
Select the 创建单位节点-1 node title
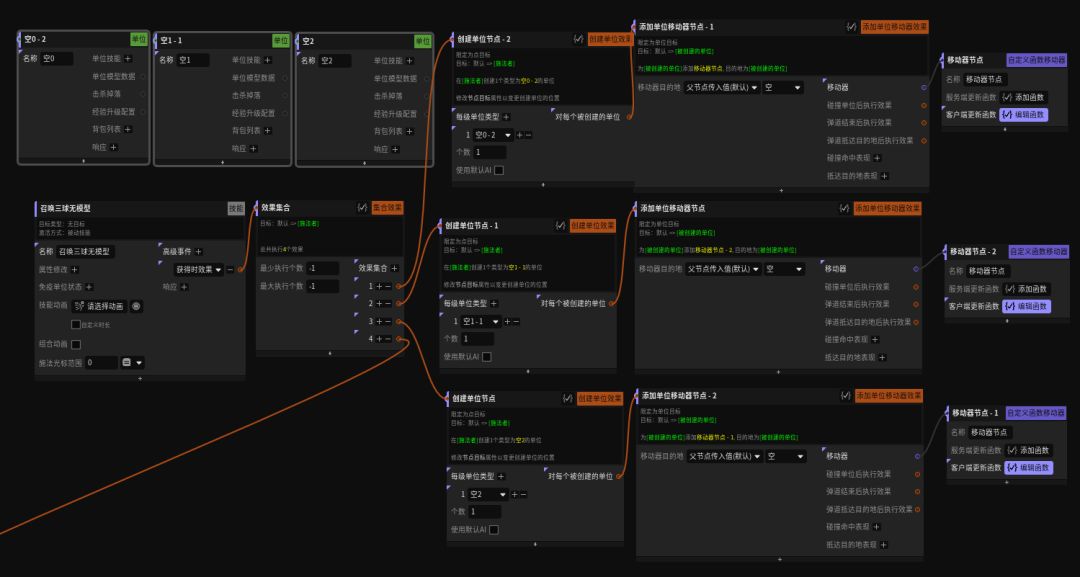pyautogui.click(x=472, y=225)
